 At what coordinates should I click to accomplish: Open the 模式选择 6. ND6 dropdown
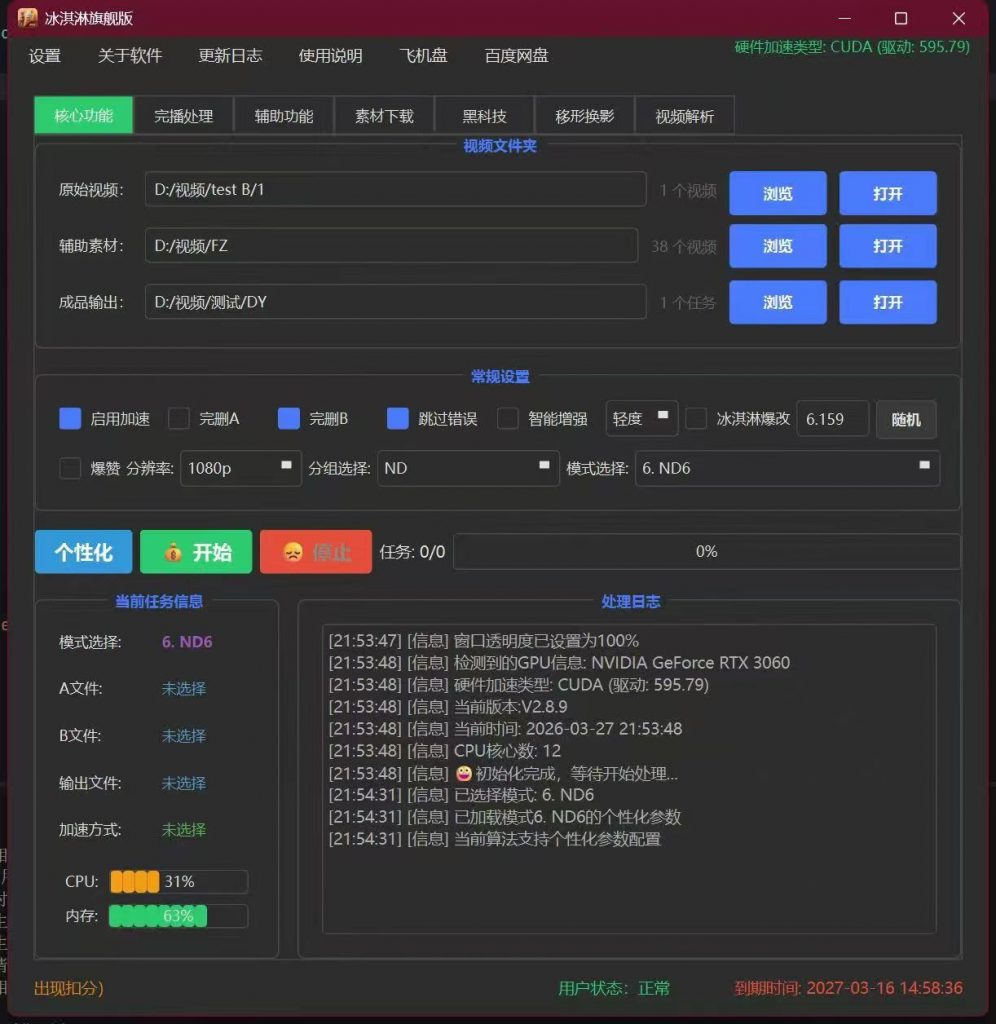pos(786,468)
